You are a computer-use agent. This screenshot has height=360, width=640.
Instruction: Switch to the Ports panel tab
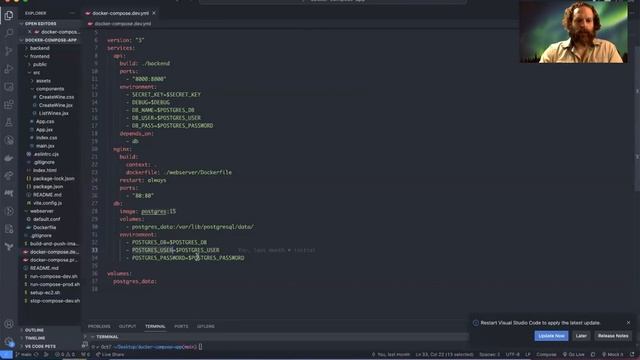point(181,327)
